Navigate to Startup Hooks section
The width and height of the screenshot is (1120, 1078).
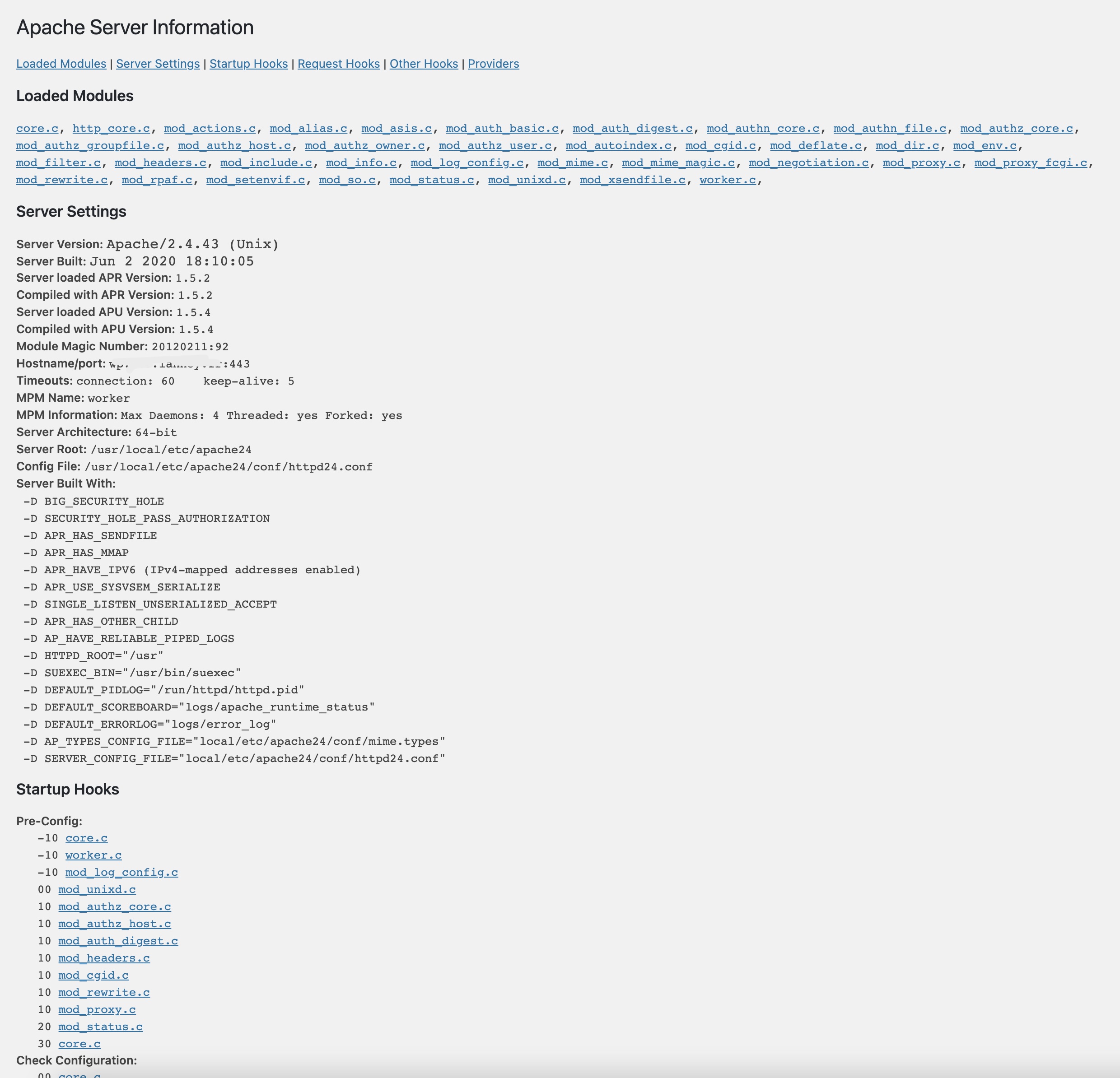tap(249, 63)
